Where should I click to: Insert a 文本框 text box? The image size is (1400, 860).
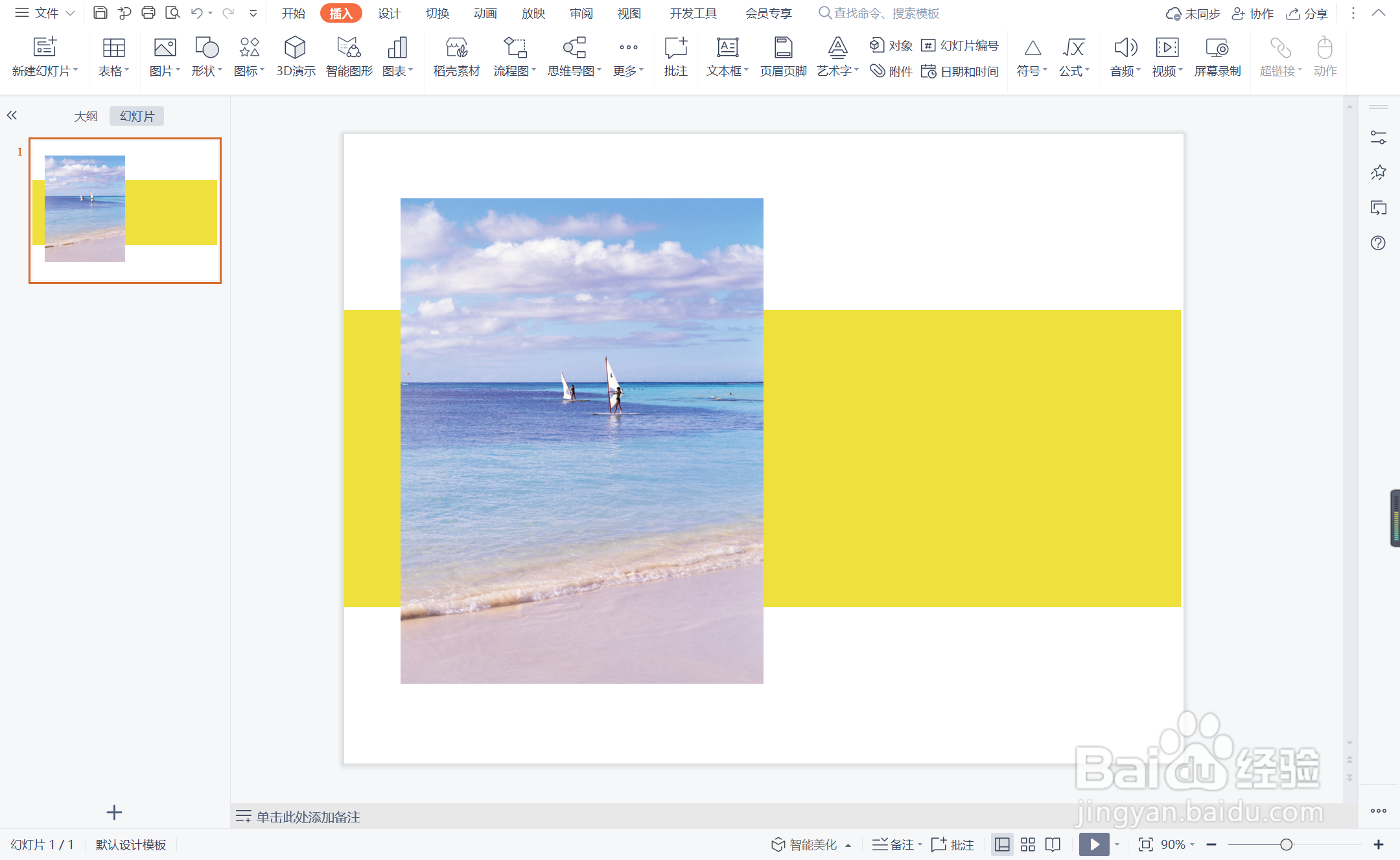click(727, 57)
